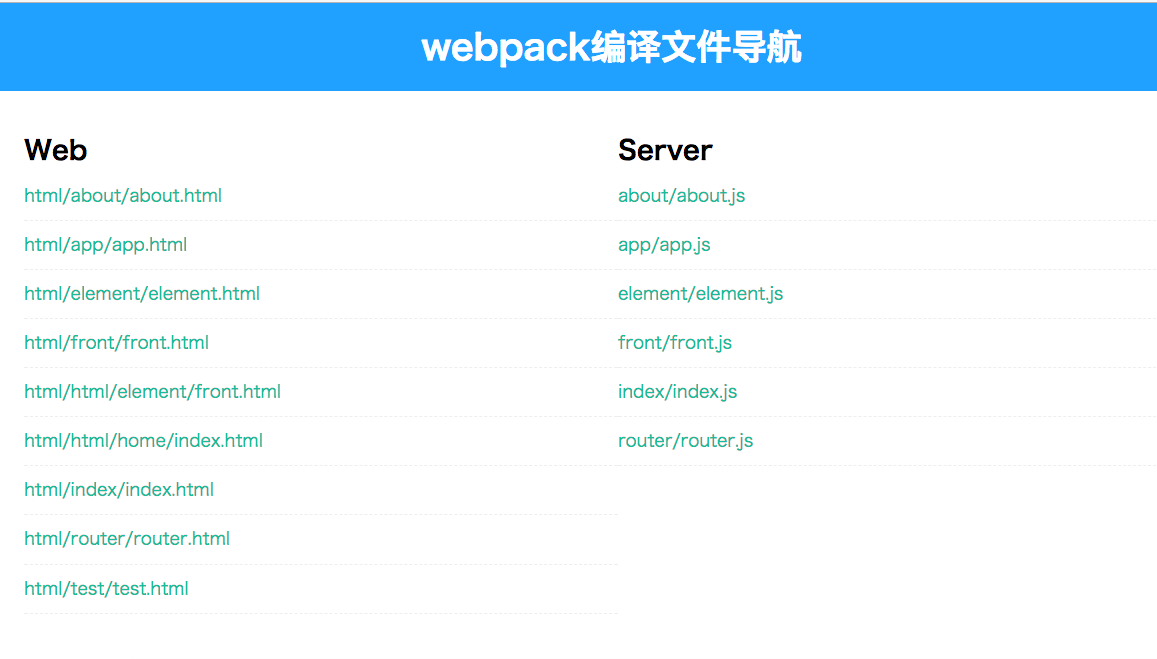Click the html/element/element.html link

coord(141,293)
